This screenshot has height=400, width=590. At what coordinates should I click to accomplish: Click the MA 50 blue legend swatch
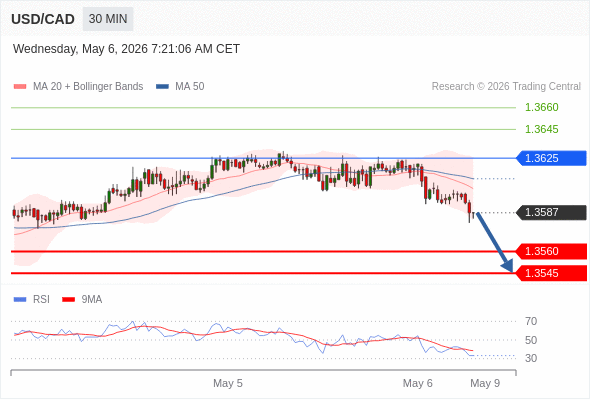[162, 87]
